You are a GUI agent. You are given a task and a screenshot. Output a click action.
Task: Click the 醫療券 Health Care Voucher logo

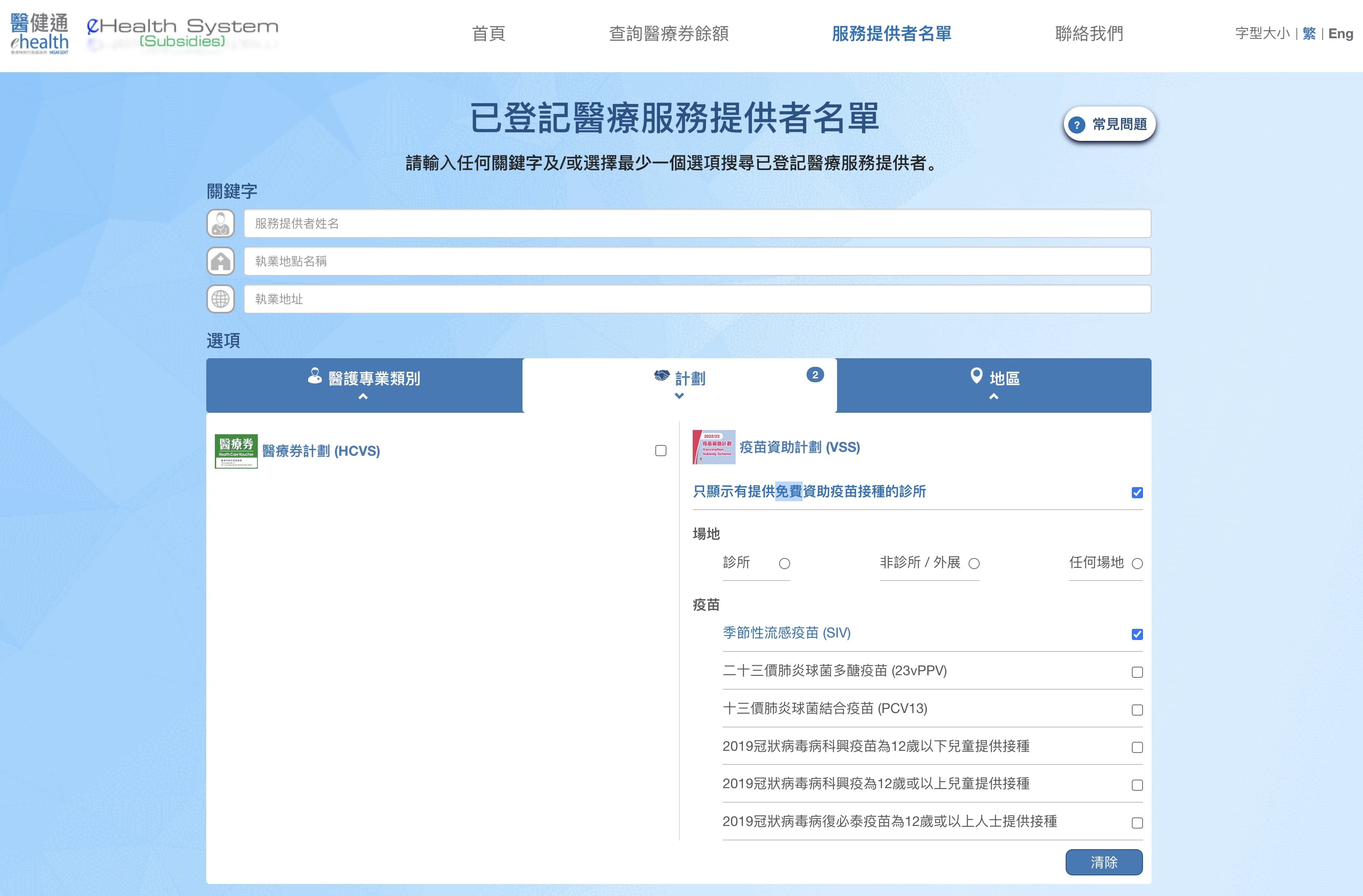pyautogui.click(x=236, y=451)
